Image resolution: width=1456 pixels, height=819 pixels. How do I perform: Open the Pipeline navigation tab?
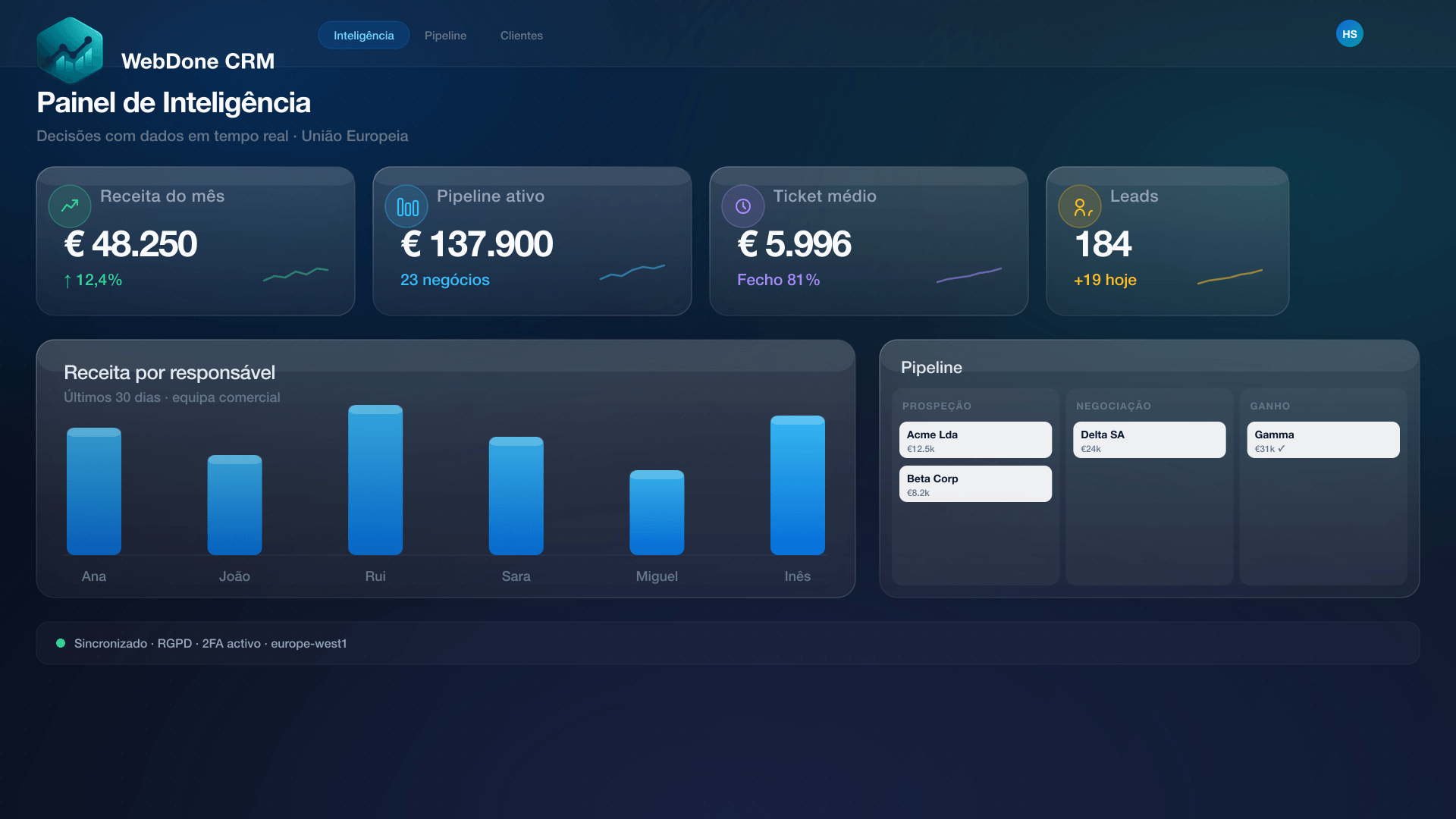(x=446, y=36)
